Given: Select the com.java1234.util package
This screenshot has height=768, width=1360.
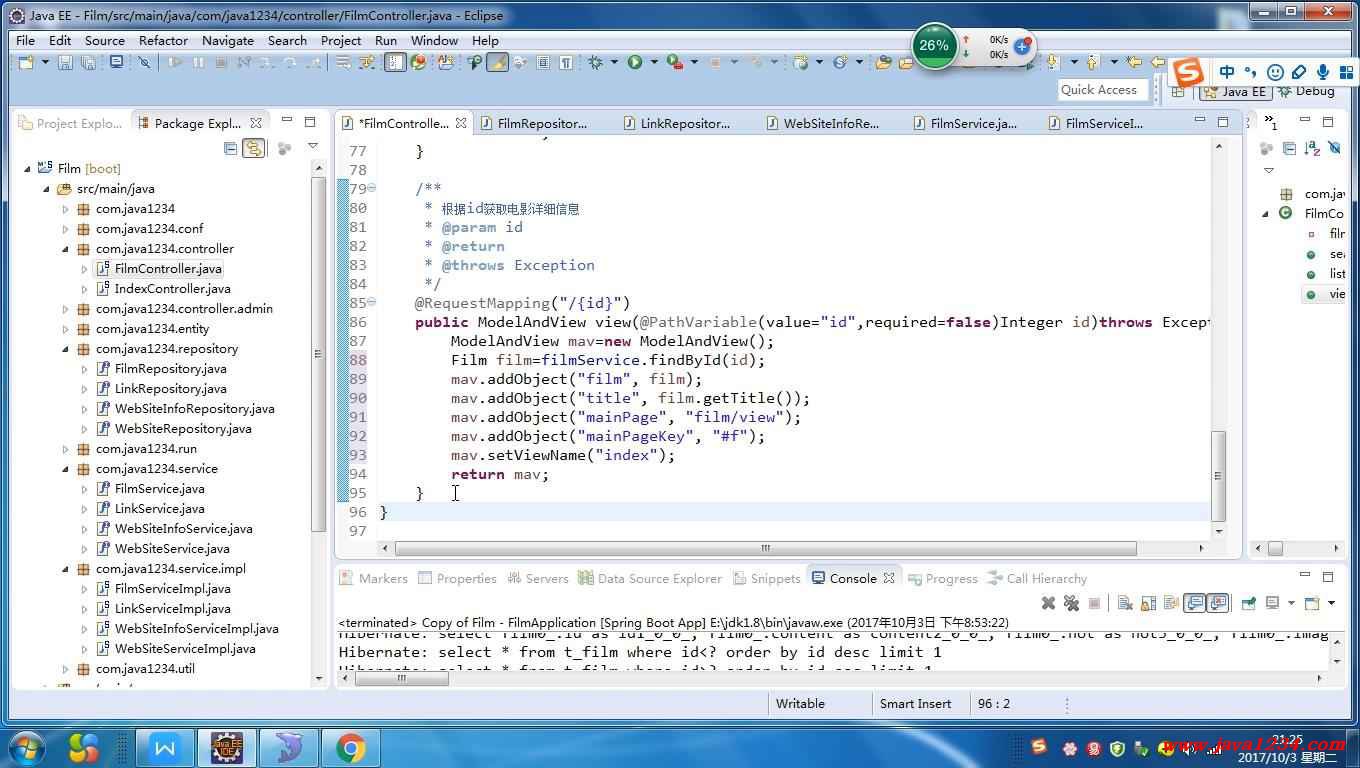Looking at the screenshot, I should pos(145,668).
